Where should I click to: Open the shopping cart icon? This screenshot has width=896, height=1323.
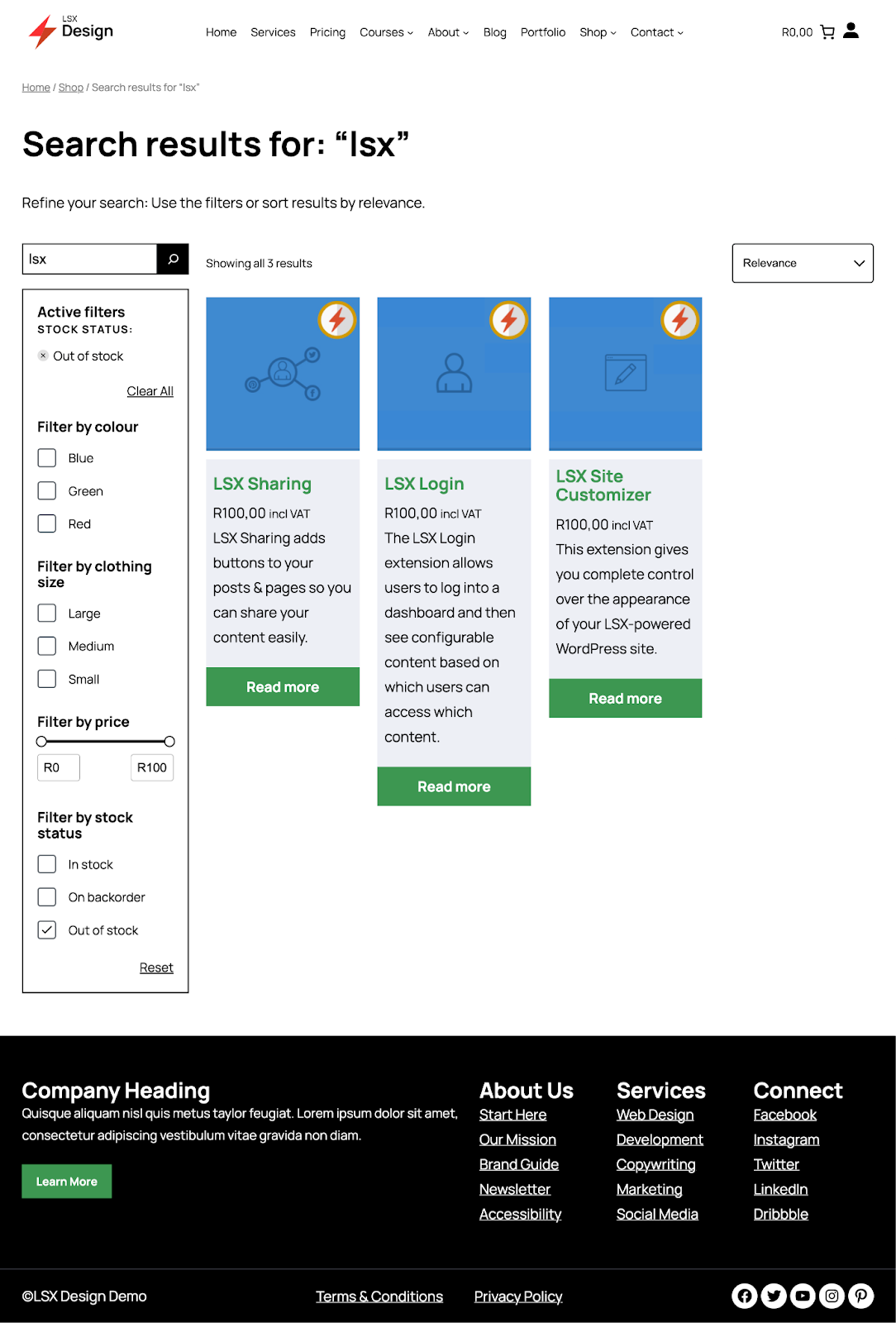(827, 32)
